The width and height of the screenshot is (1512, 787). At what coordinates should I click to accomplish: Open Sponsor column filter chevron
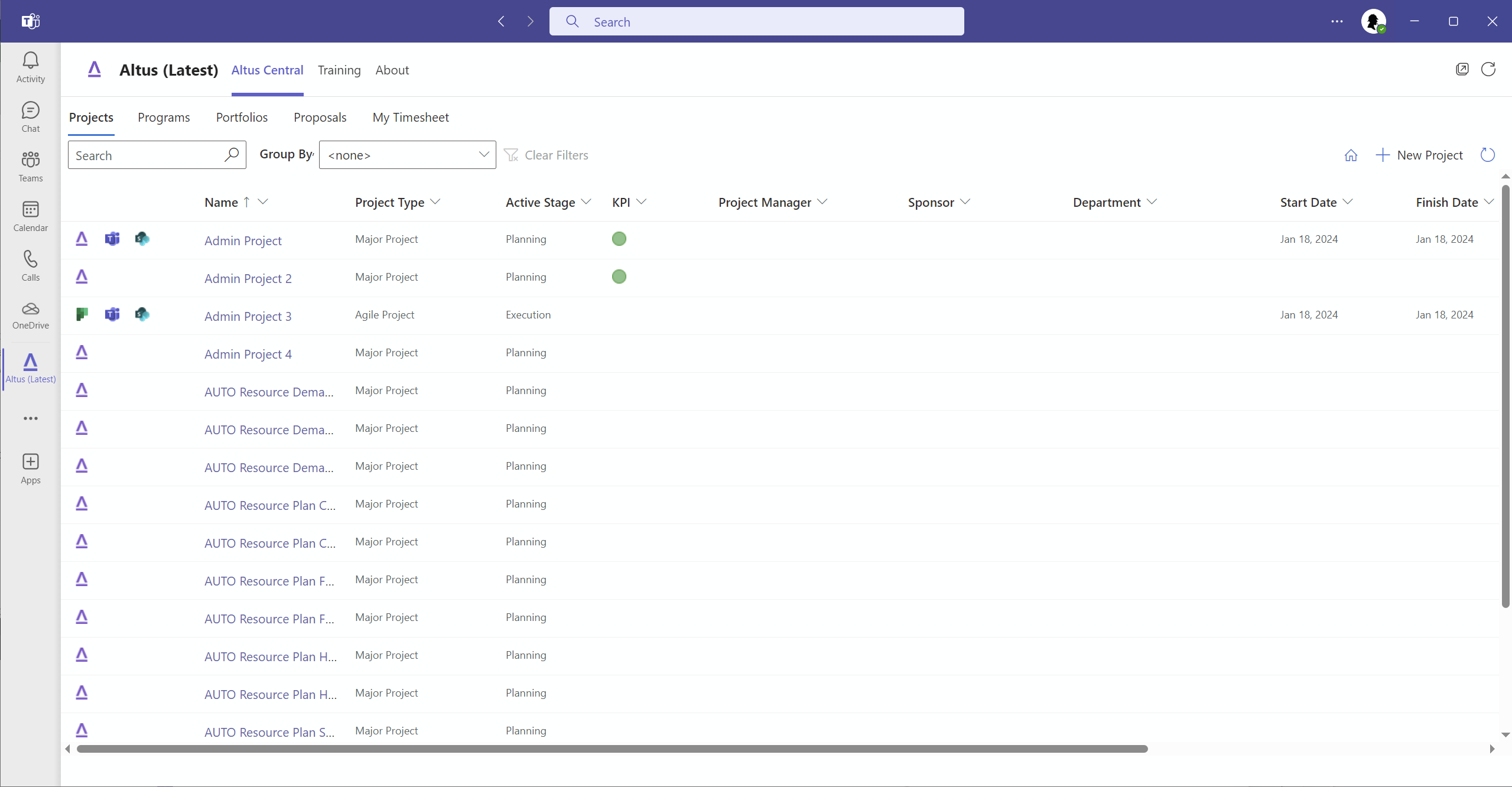965,202
